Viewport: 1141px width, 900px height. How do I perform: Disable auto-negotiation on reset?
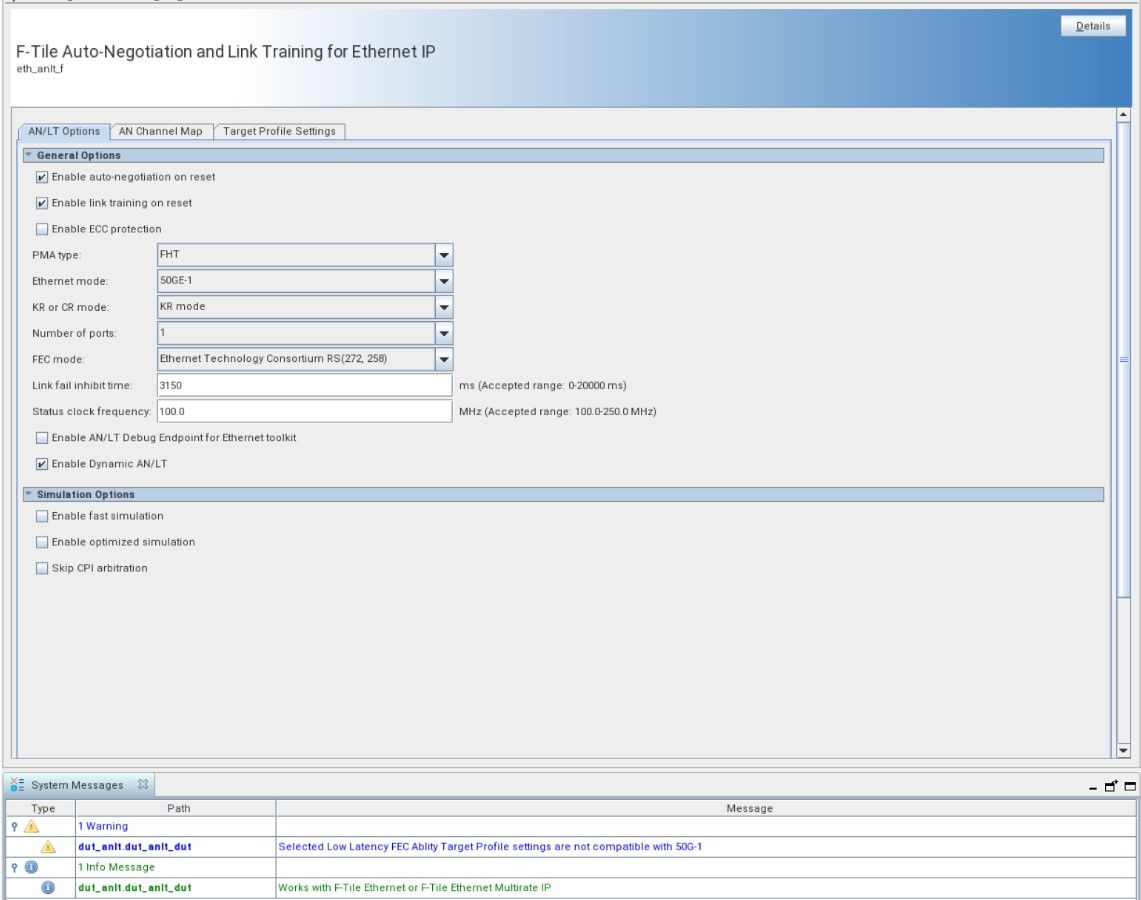(42, 177)
